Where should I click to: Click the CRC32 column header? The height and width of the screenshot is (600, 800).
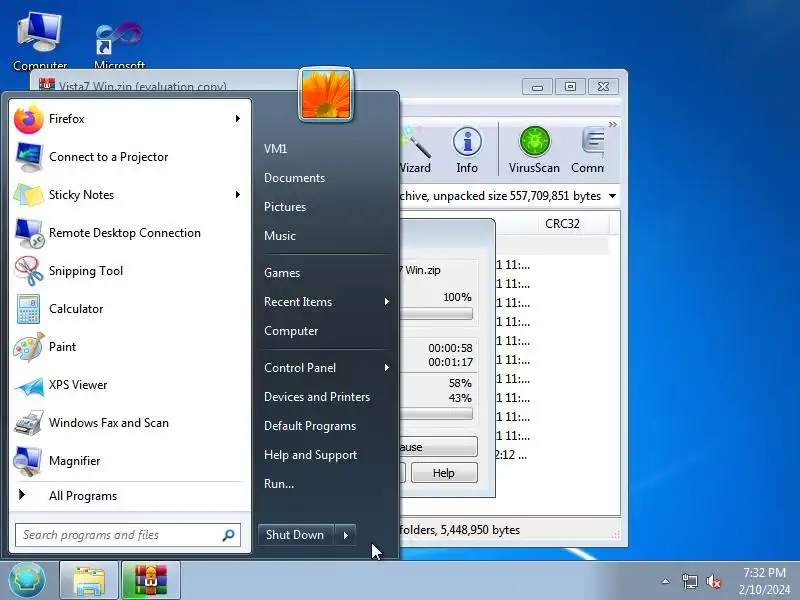[573, 223]
